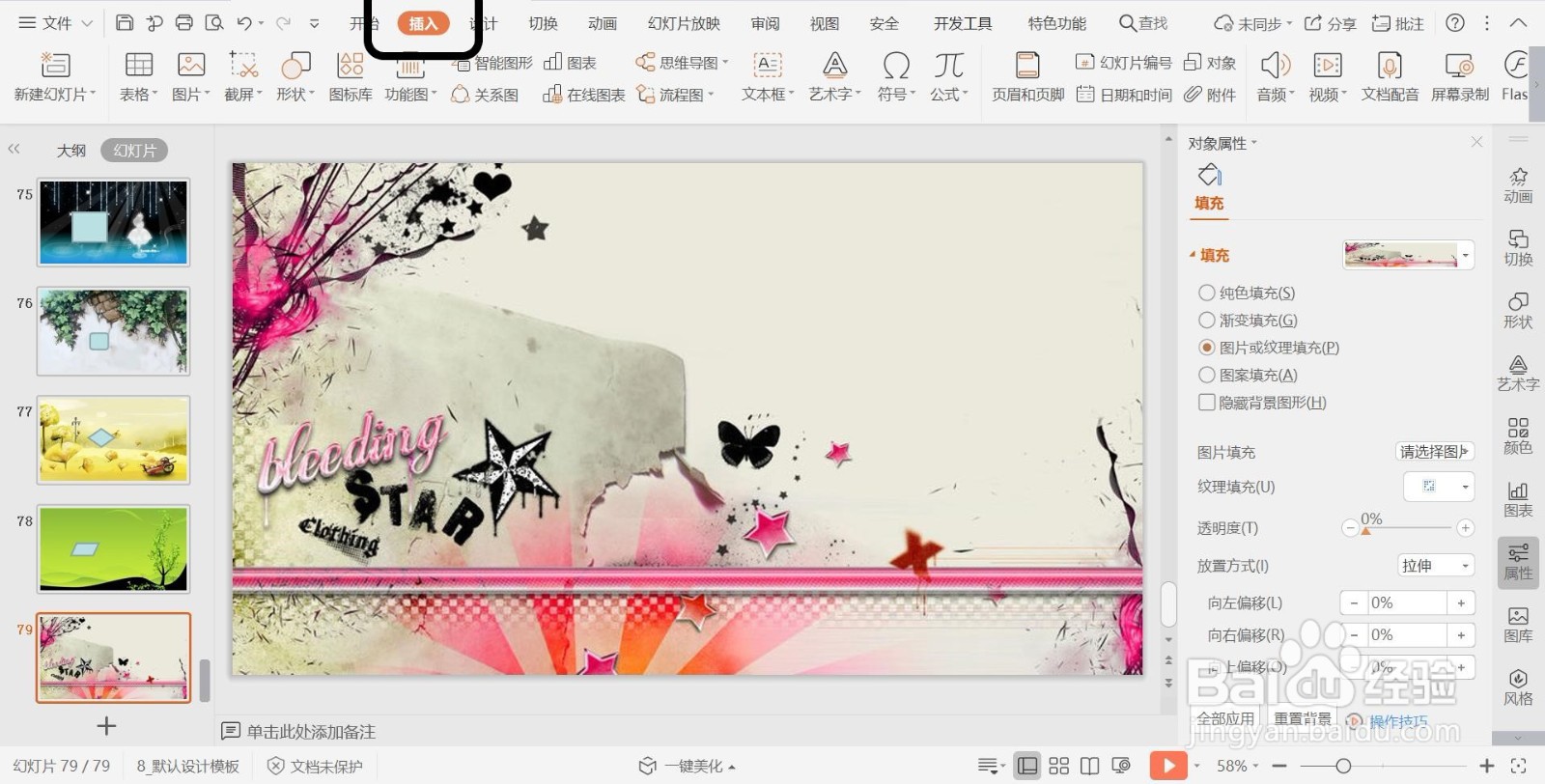Open the 文件 menu dropdown
The image size is (1545, 784).
coord(56,22)
